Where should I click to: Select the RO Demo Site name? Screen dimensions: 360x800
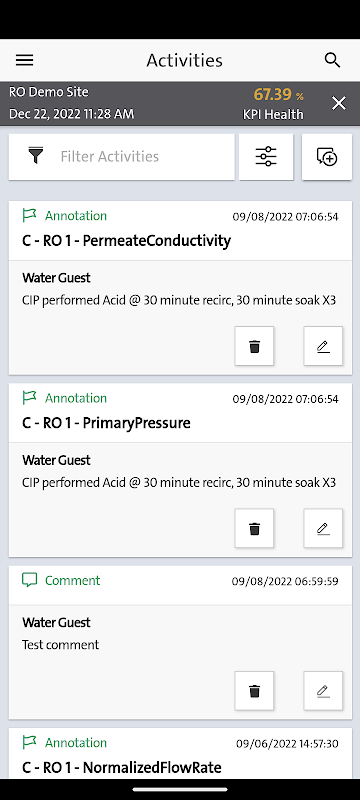point(48,92)
